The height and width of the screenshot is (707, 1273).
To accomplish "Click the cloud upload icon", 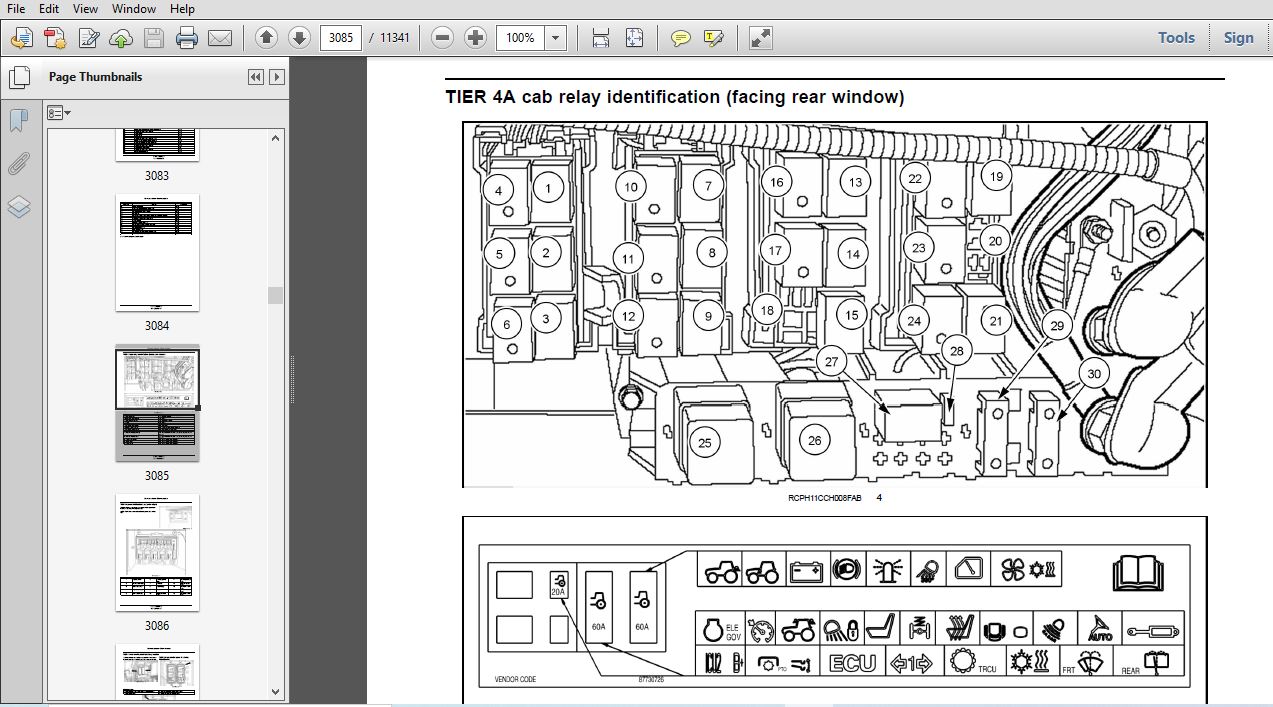I will pyautogui.click(x=121, y=38).
